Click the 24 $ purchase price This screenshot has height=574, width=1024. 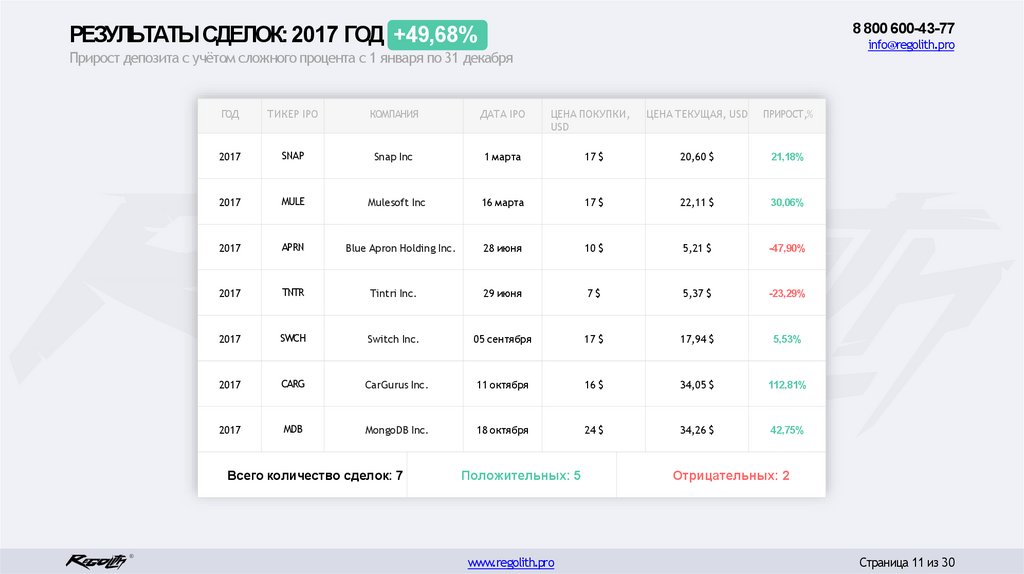click(594, 430)
